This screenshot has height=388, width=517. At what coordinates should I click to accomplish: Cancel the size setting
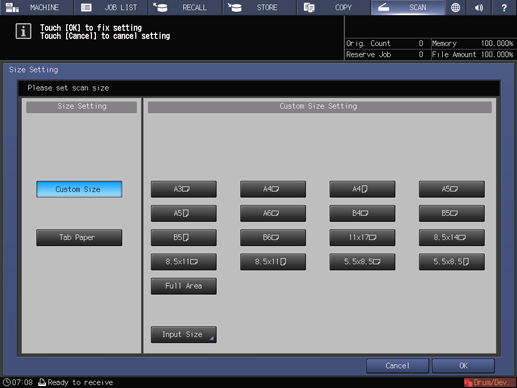pyautogui.click(x=397, y=366)
